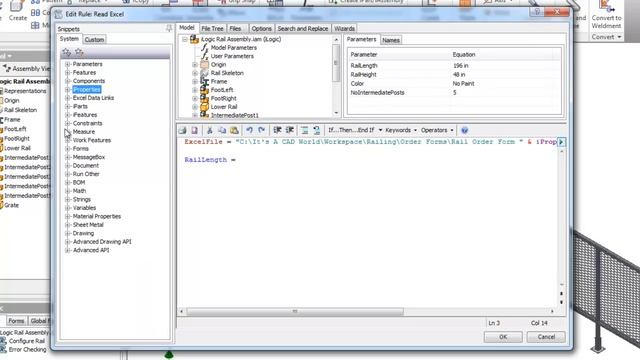Expand the Excel Data Links snippet node

click(68, 98)
